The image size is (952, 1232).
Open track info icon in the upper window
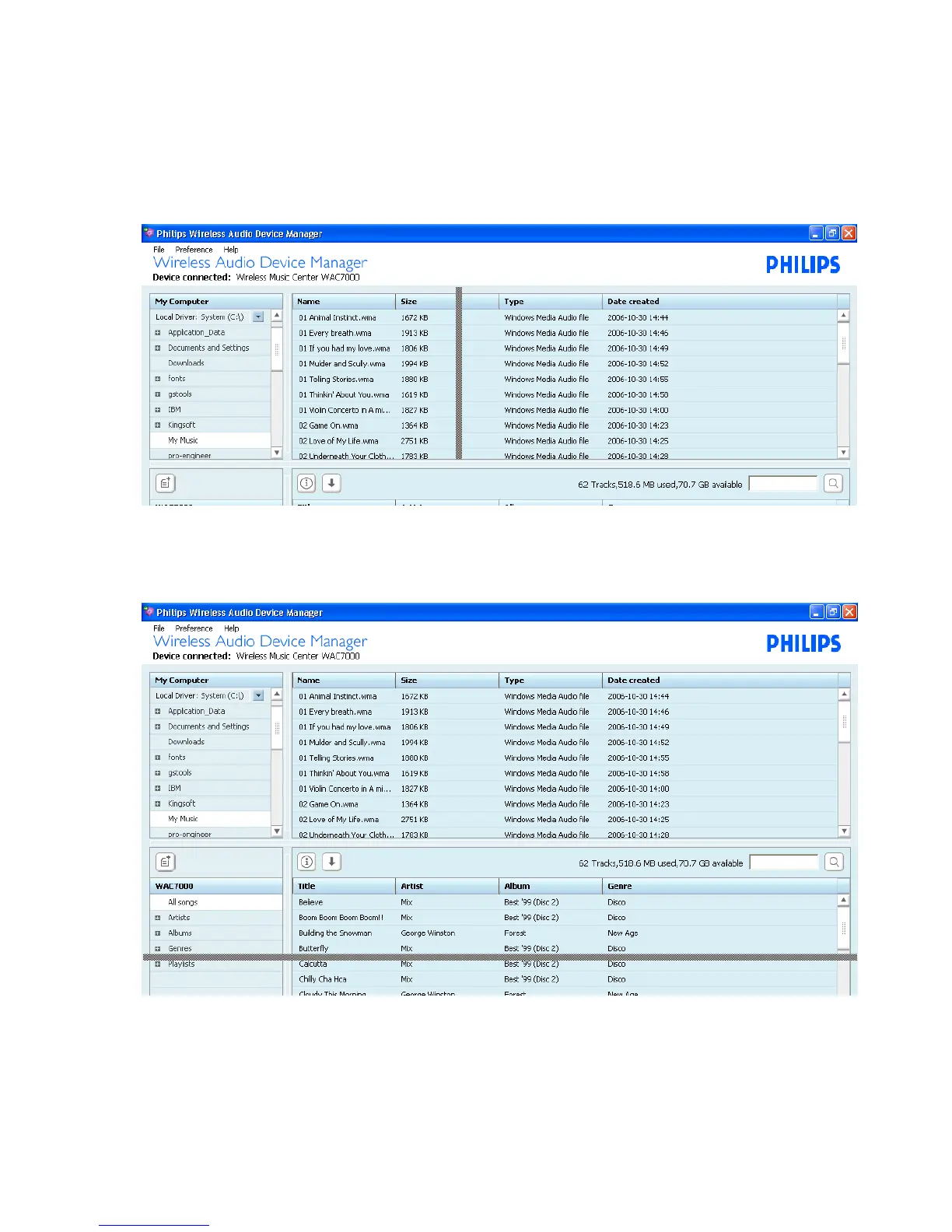[307, 483]
